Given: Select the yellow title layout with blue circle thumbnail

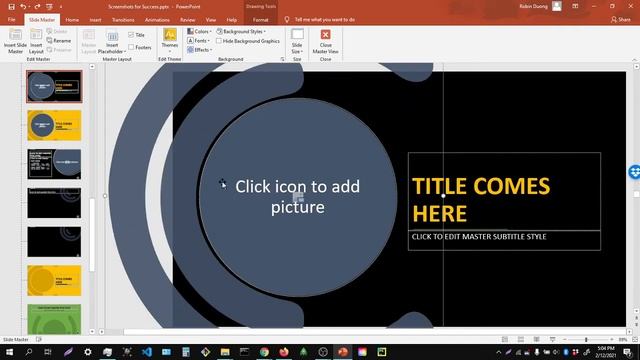Looking at the screenshot, I should click(x=54, y=125).
